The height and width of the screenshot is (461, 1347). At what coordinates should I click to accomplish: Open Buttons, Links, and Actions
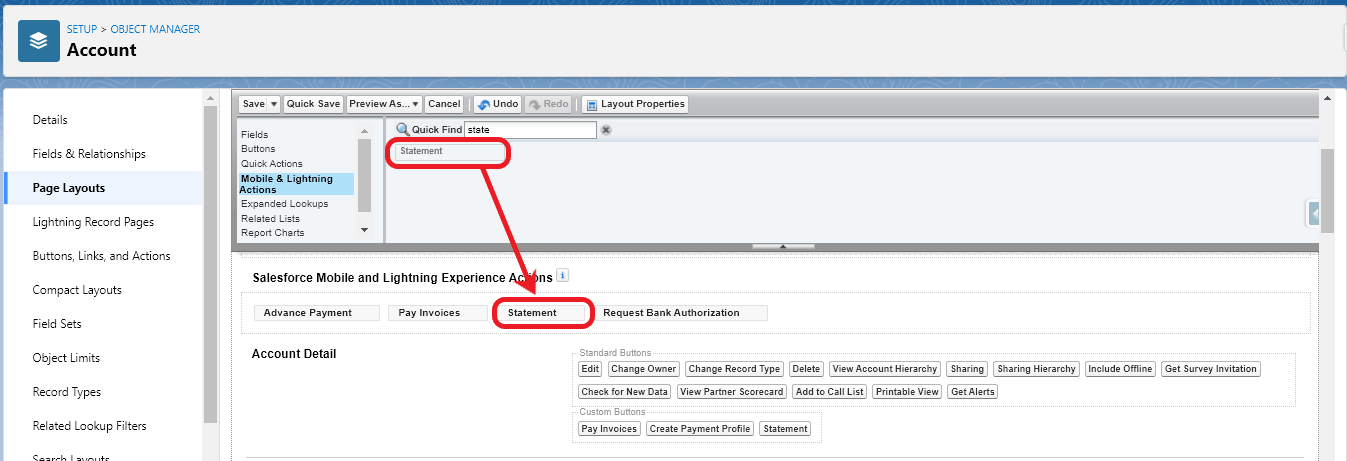[x=104, y=256]
